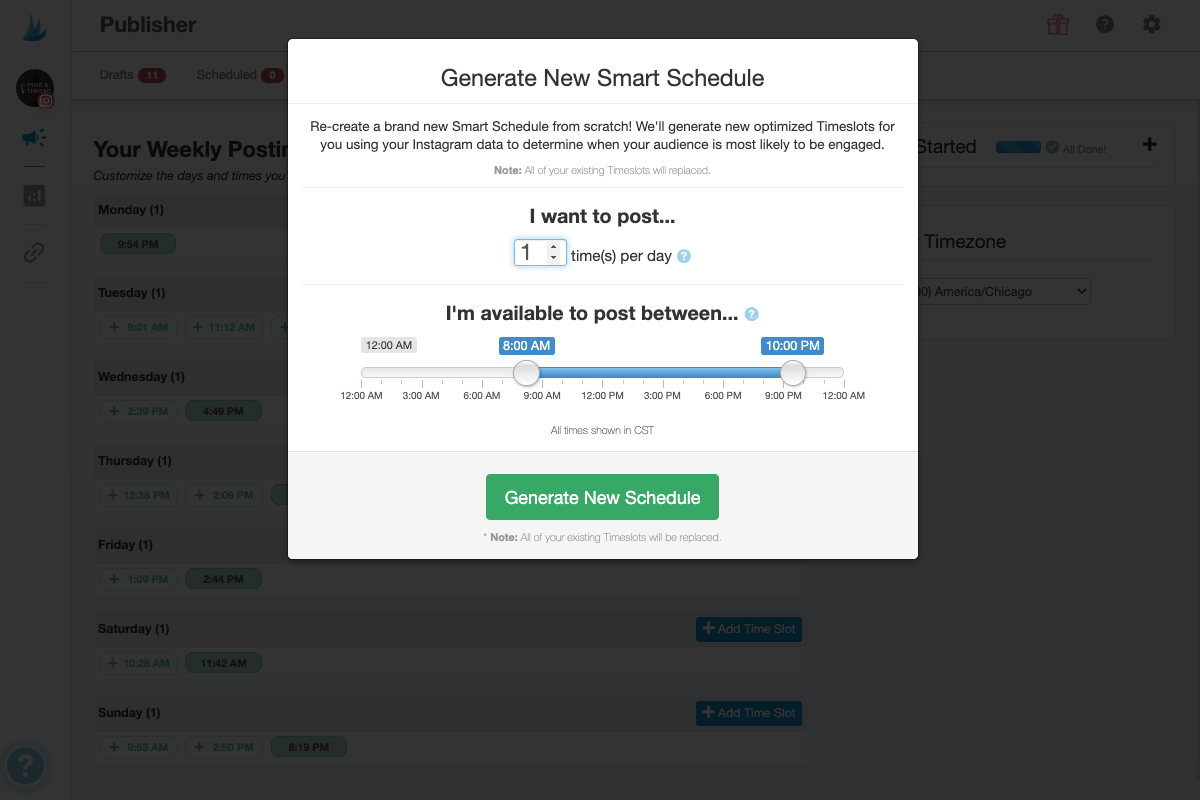Click the large help bubble at bottom-left

27,767
